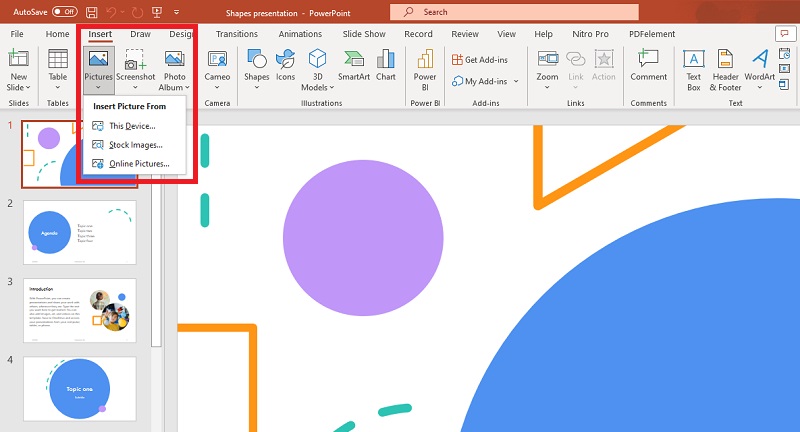Click the Search box
The width and height of the screenshot is (800, 432).
(514, 12)
